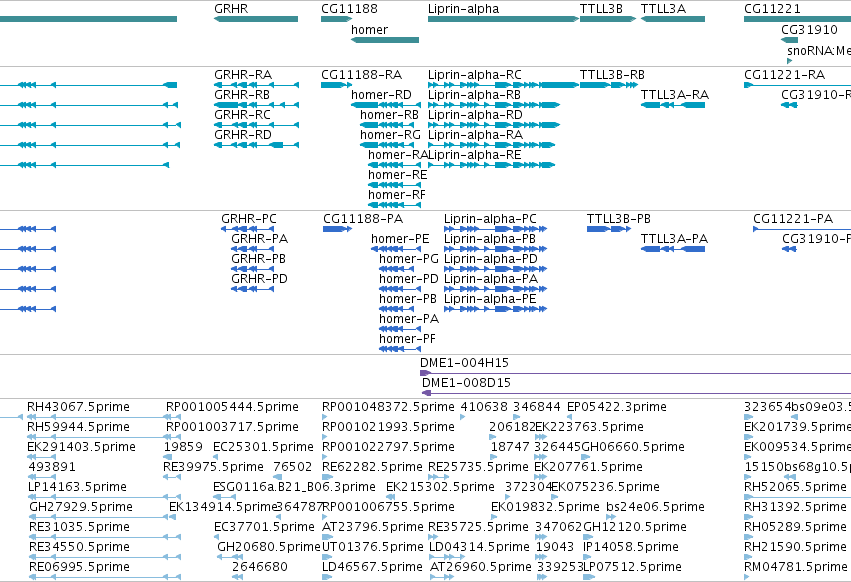Select the CG31910 gene label
This screenshot has height=582, width=851.
pyautogui.click(x=809, y=29)
